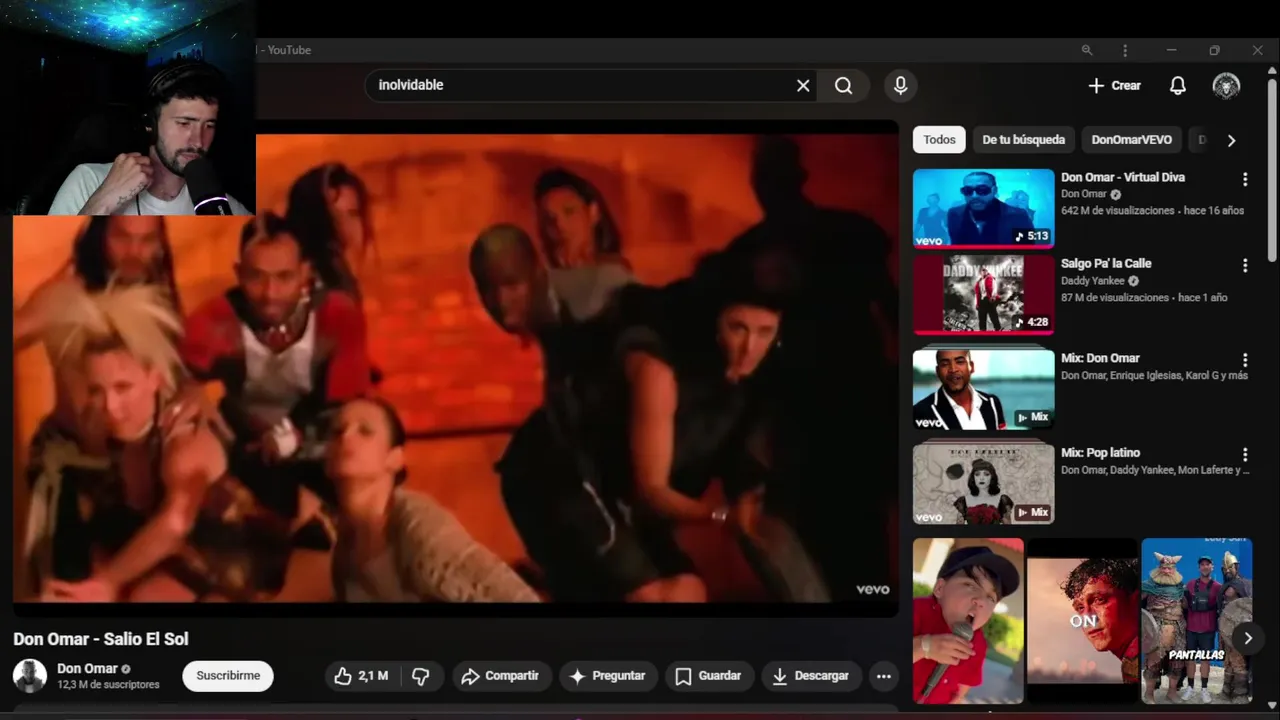Open Don Omar channel avatar
1280x720 pixels.
[30, 676]
